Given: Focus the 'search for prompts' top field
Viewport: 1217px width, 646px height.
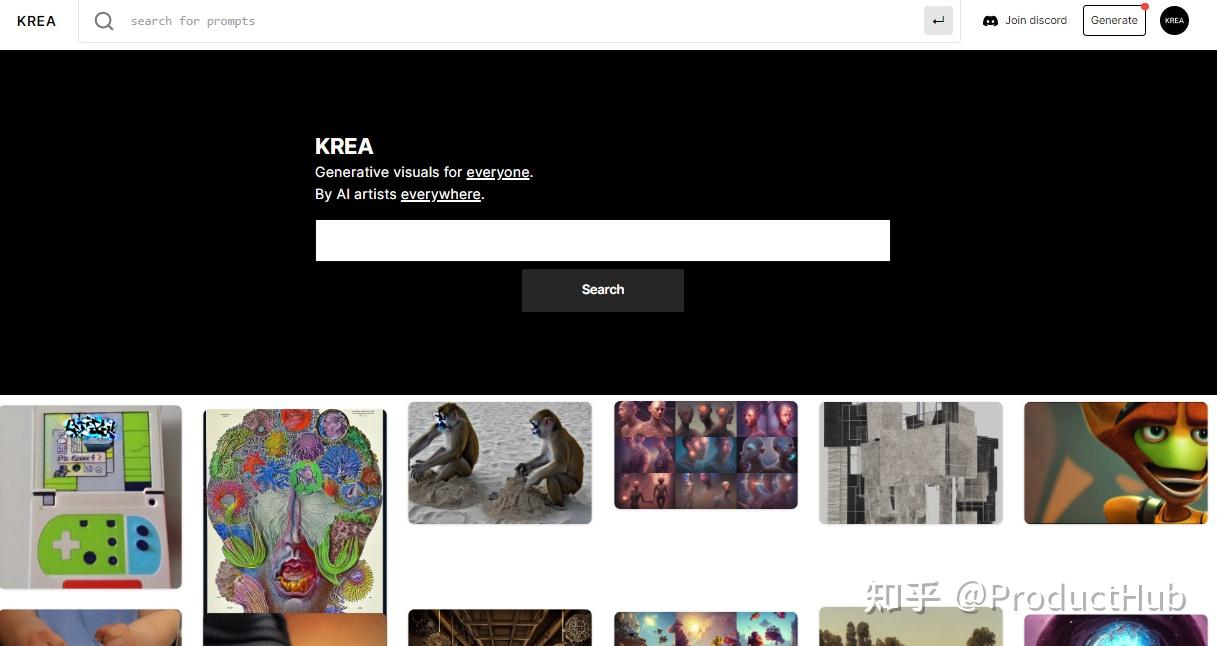Looking at the screenshot, I should (x=520, y=21).
